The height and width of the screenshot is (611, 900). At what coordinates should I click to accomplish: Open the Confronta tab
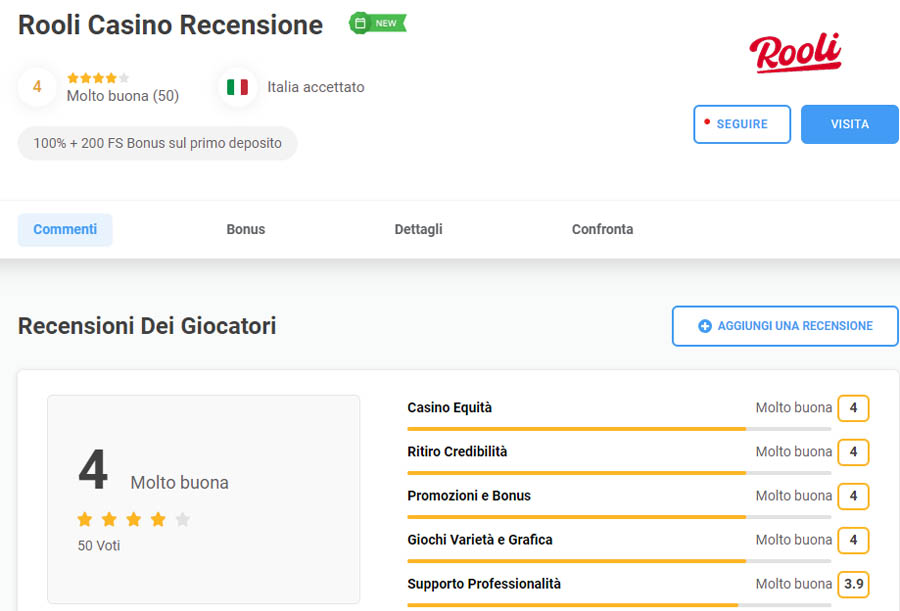click(602, 229)
